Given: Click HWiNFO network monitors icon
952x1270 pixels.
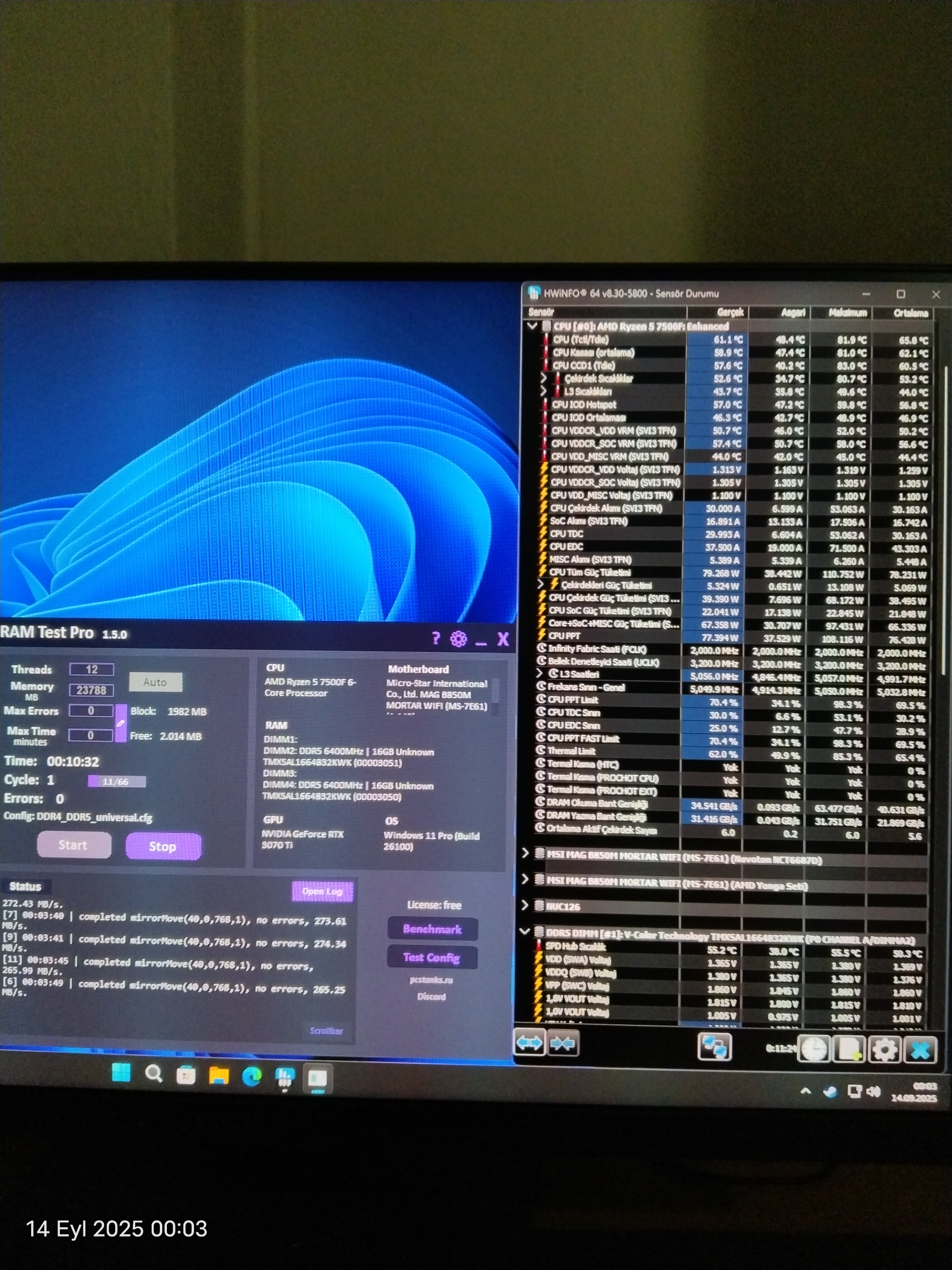Looking at the screenshot, I should (x=714, y=1047).
